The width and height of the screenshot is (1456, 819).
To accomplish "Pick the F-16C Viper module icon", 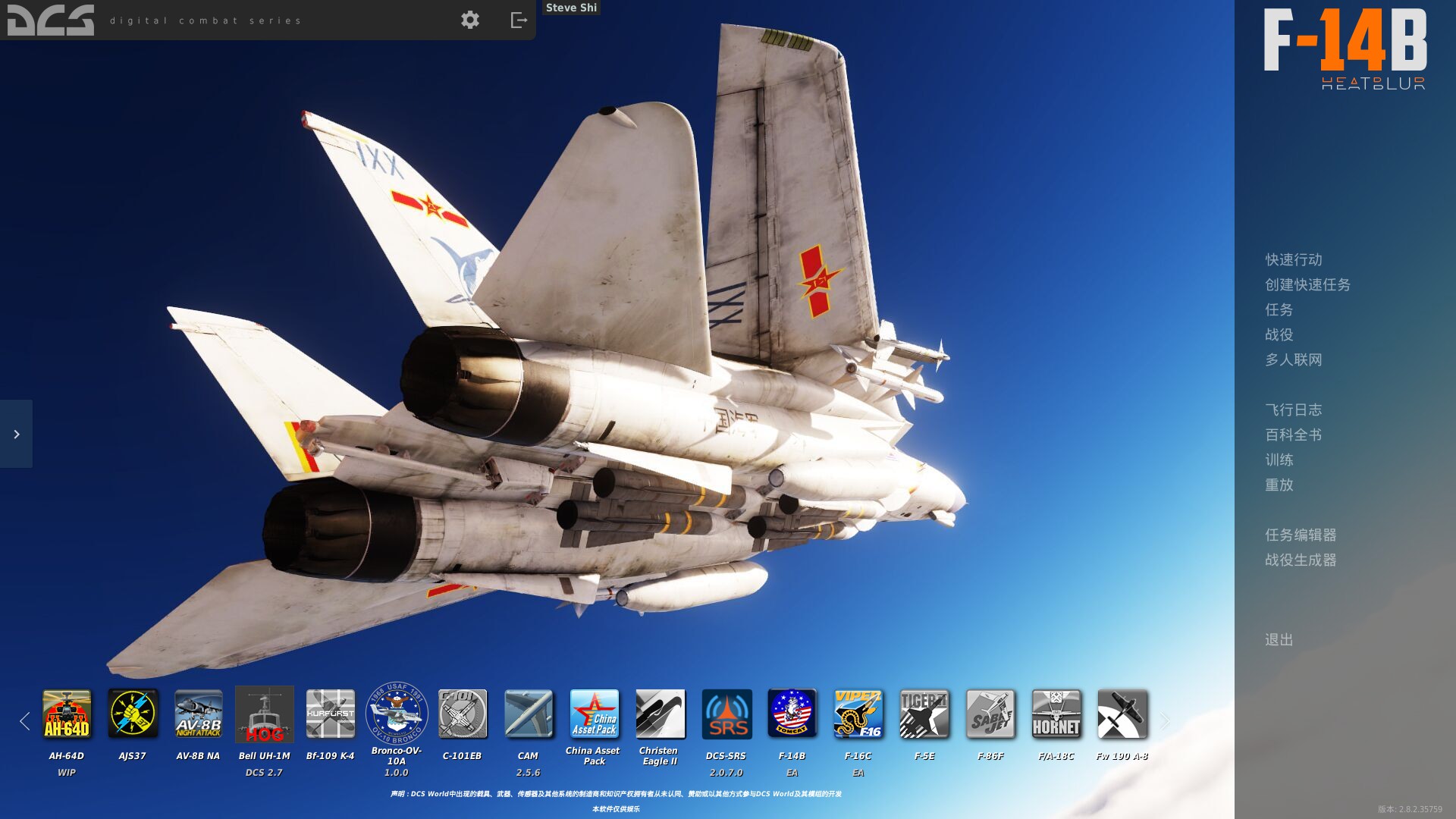I will tap(858, 714).
